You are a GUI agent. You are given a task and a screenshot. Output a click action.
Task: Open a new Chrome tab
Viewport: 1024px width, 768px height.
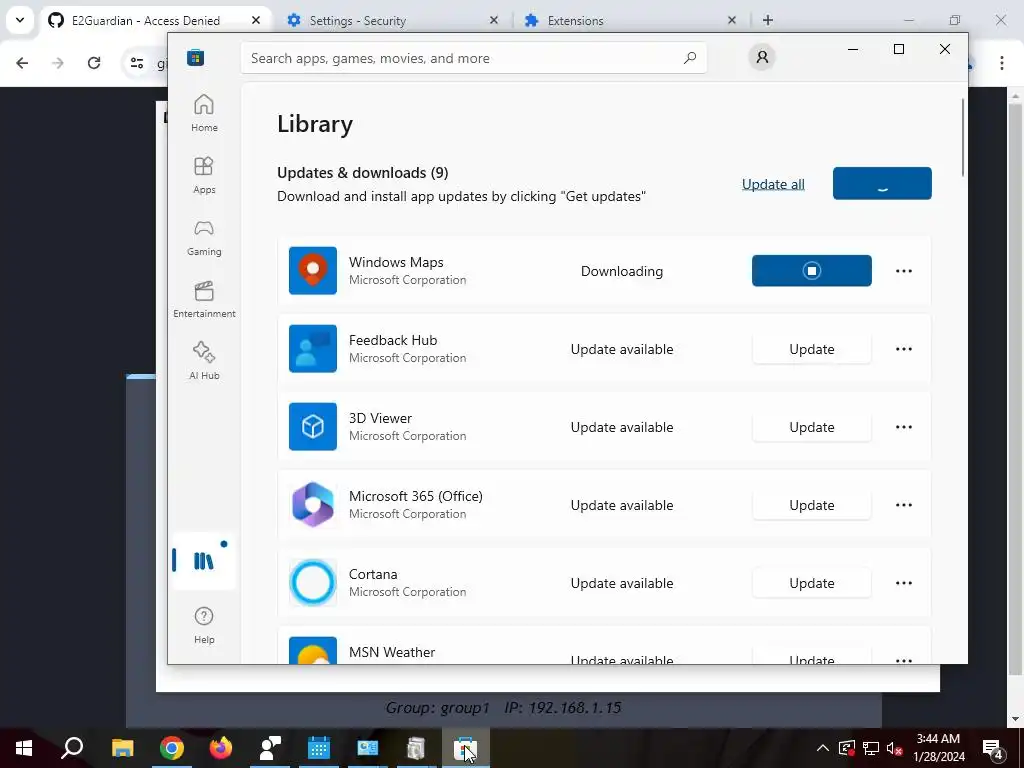[x=768, y=20]
